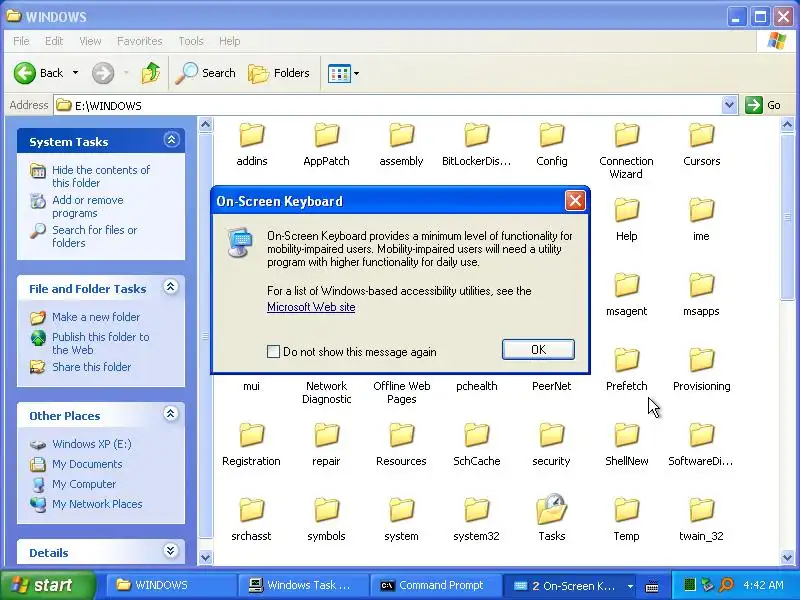Open the SchCache folder

[477, 445]
